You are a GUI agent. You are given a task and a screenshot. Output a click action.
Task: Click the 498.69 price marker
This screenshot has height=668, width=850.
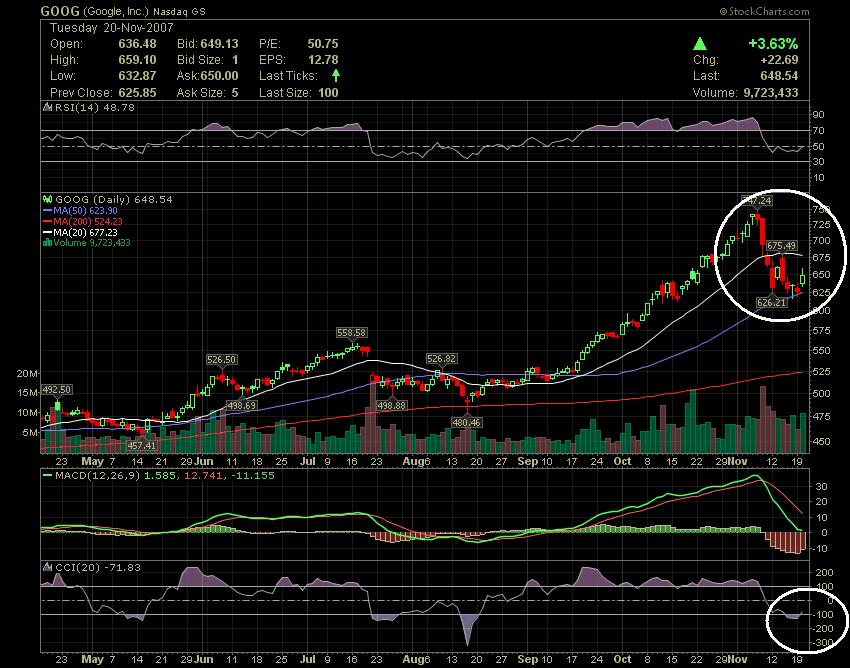click(x=241, y=405)
